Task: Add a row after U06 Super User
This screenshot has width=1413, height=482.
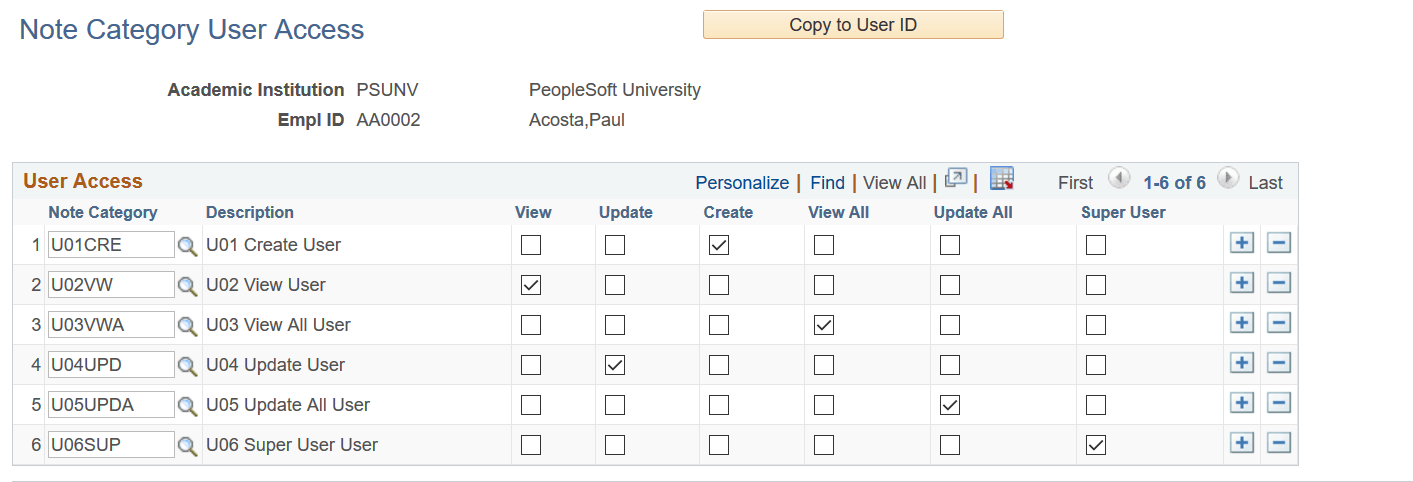Action: pyautogui.click(x=1241, y=444)
